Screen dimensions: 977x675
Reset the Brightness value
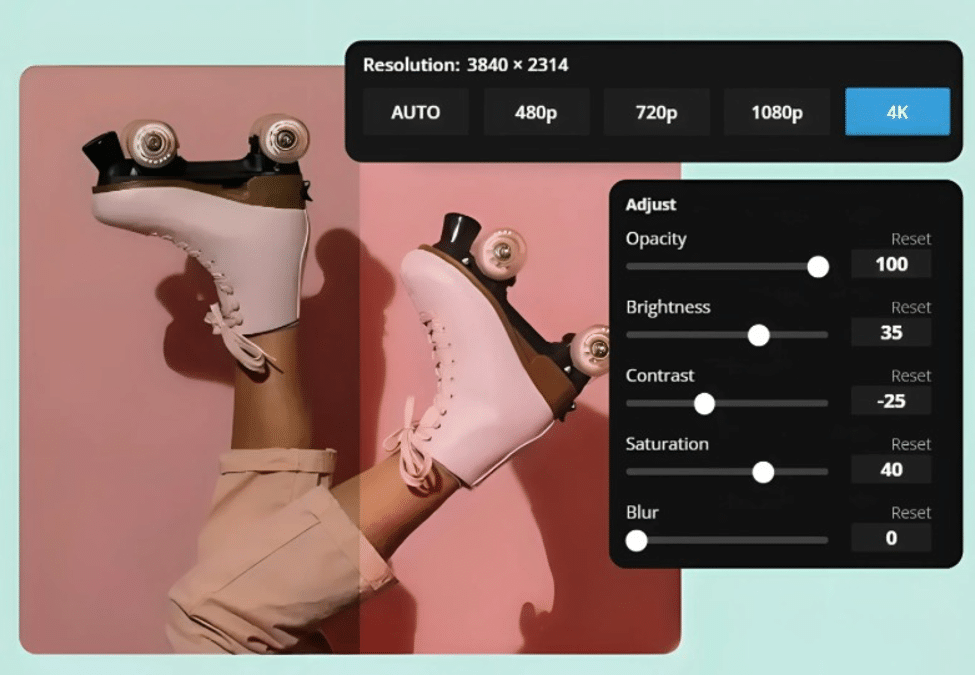(911, 307)
